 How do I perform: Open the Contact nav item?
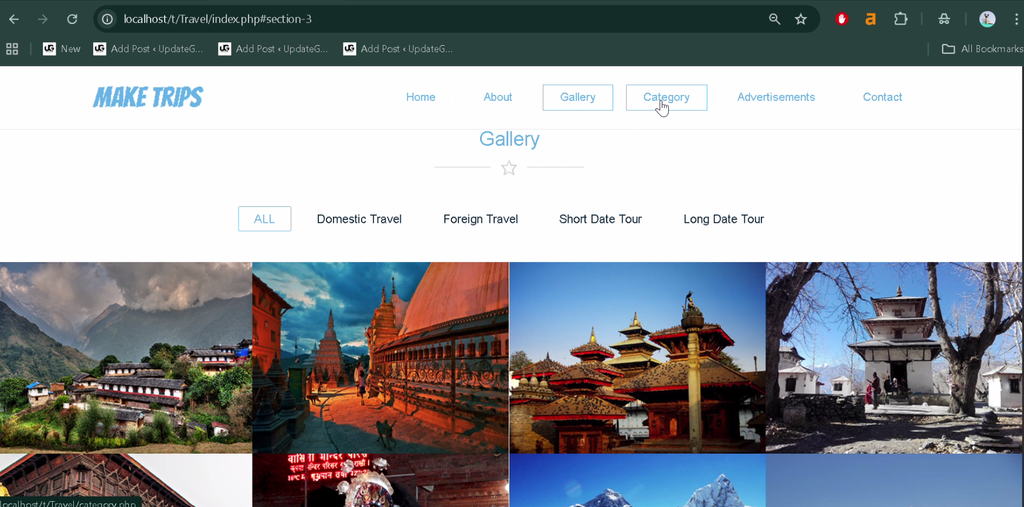tap(882, 97)
